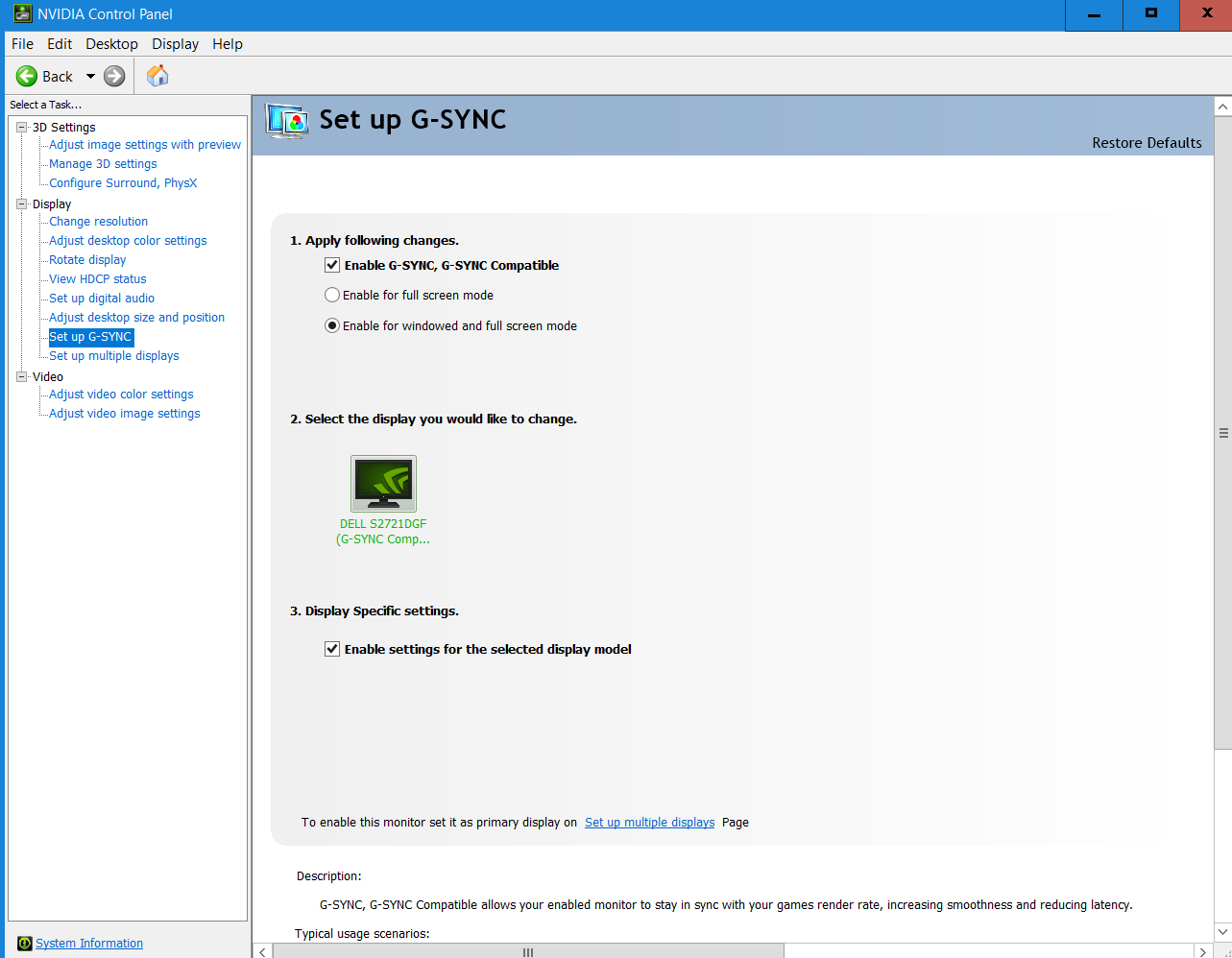Follow the Set up multiple displays link in the page note

tap(650, 823)
